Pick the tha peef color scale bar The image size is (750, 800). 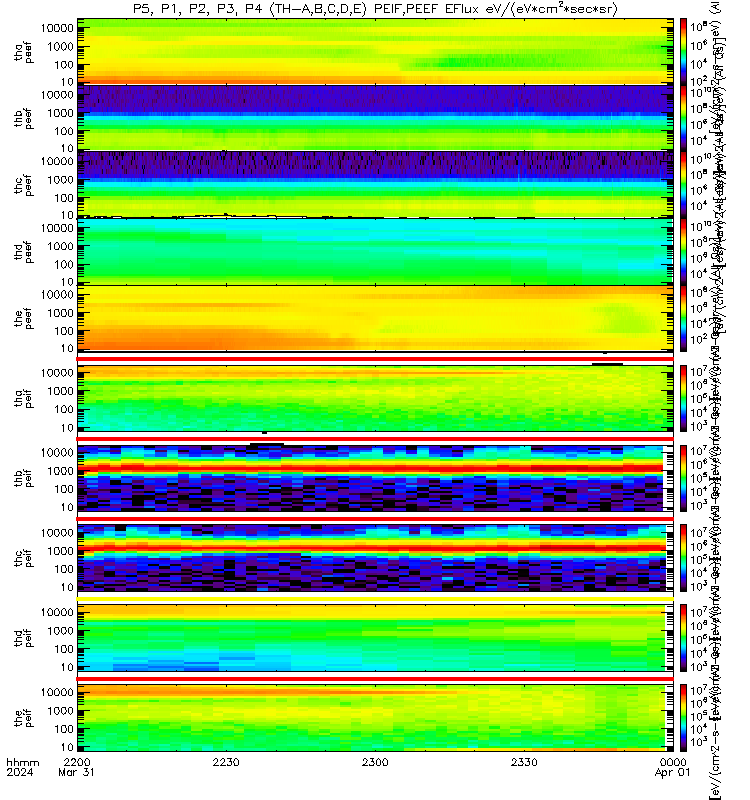(683, 52)
